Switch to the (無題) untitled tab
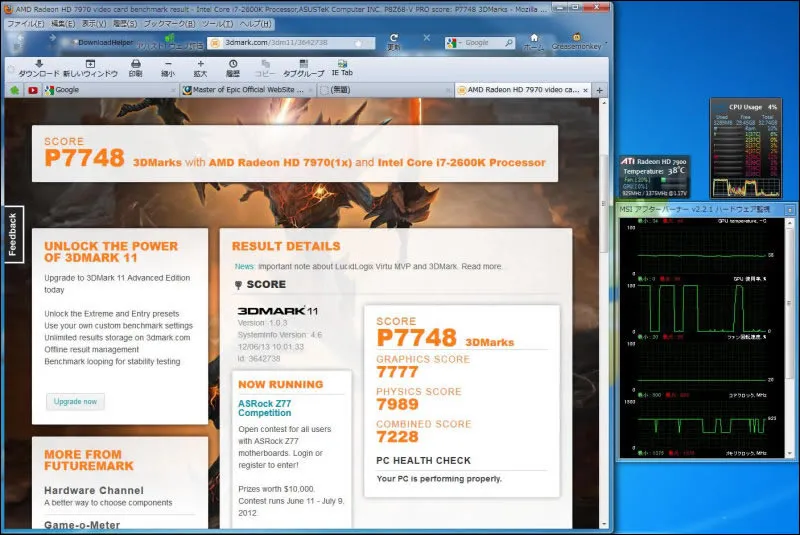 click(385, 90)
